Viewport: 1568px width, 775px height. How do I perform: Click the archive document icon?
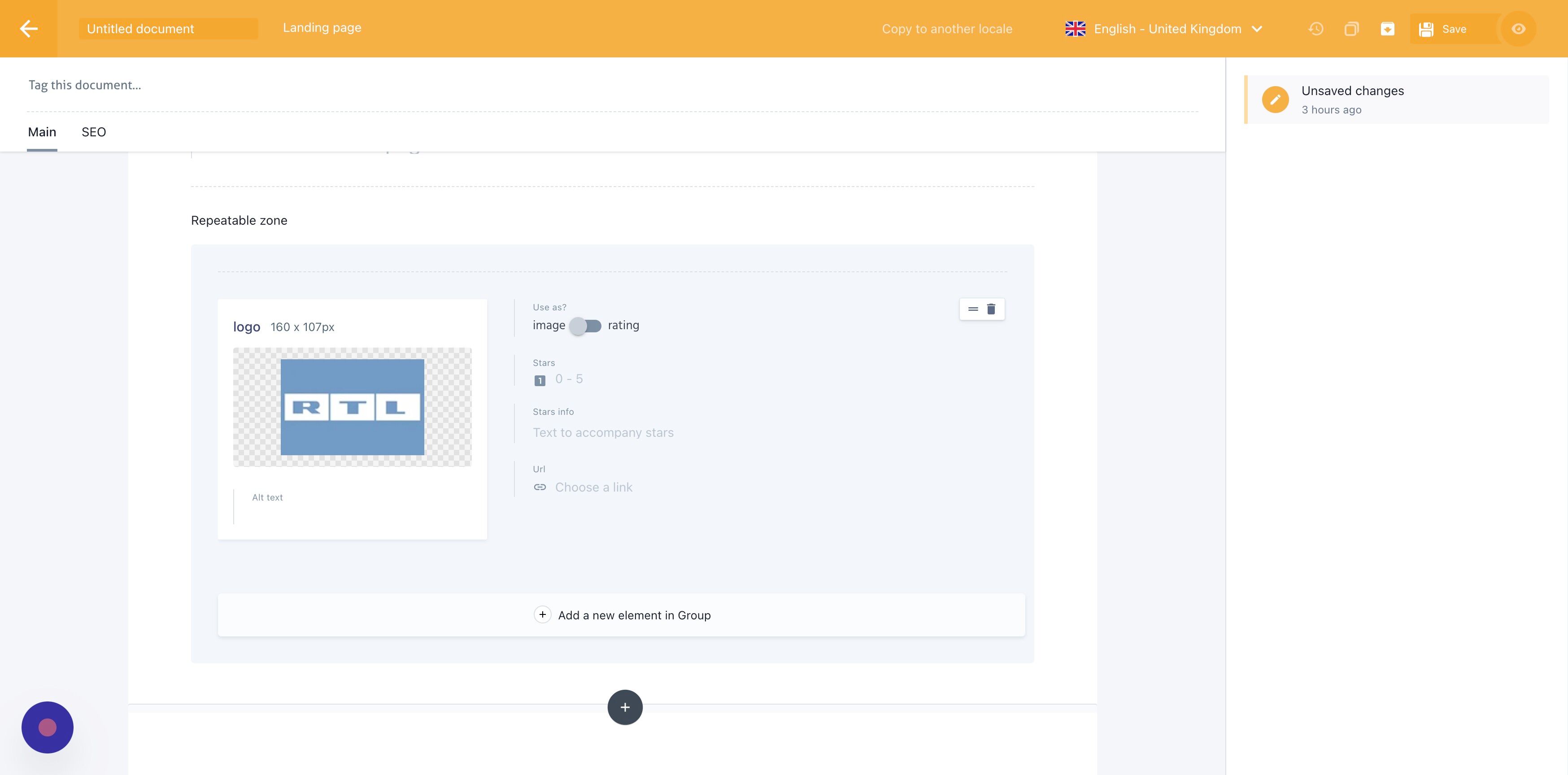click(1387, 29)
